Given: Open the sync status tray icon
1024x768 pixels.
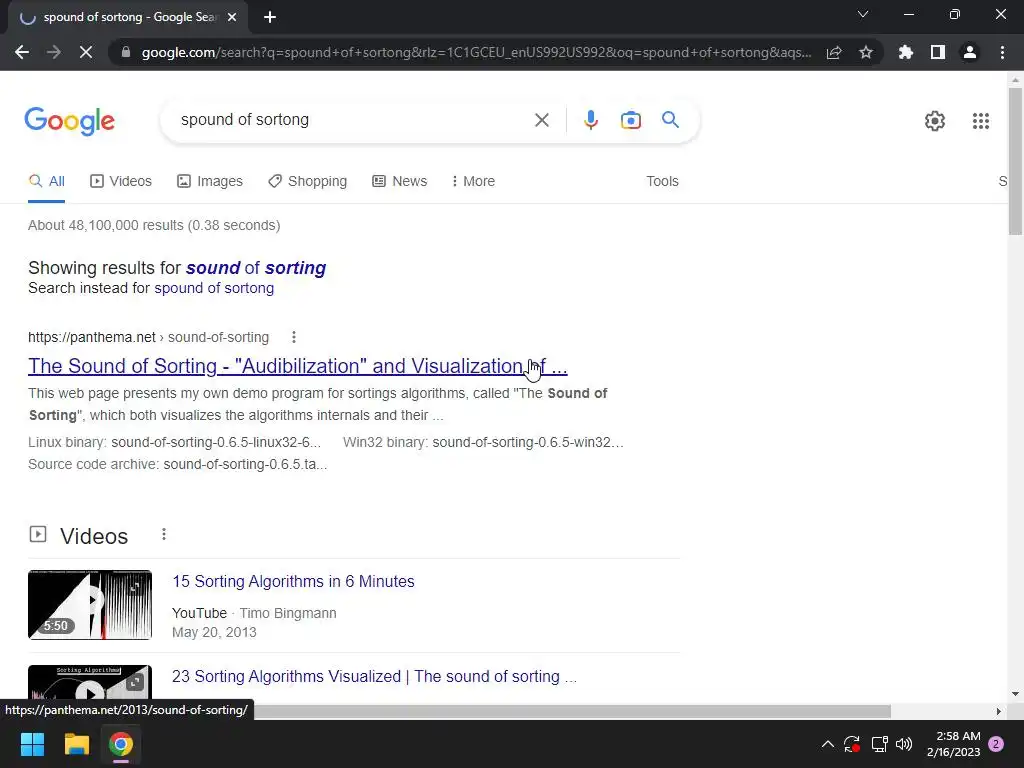Looking at the screenshot, I should coord(852,744).
